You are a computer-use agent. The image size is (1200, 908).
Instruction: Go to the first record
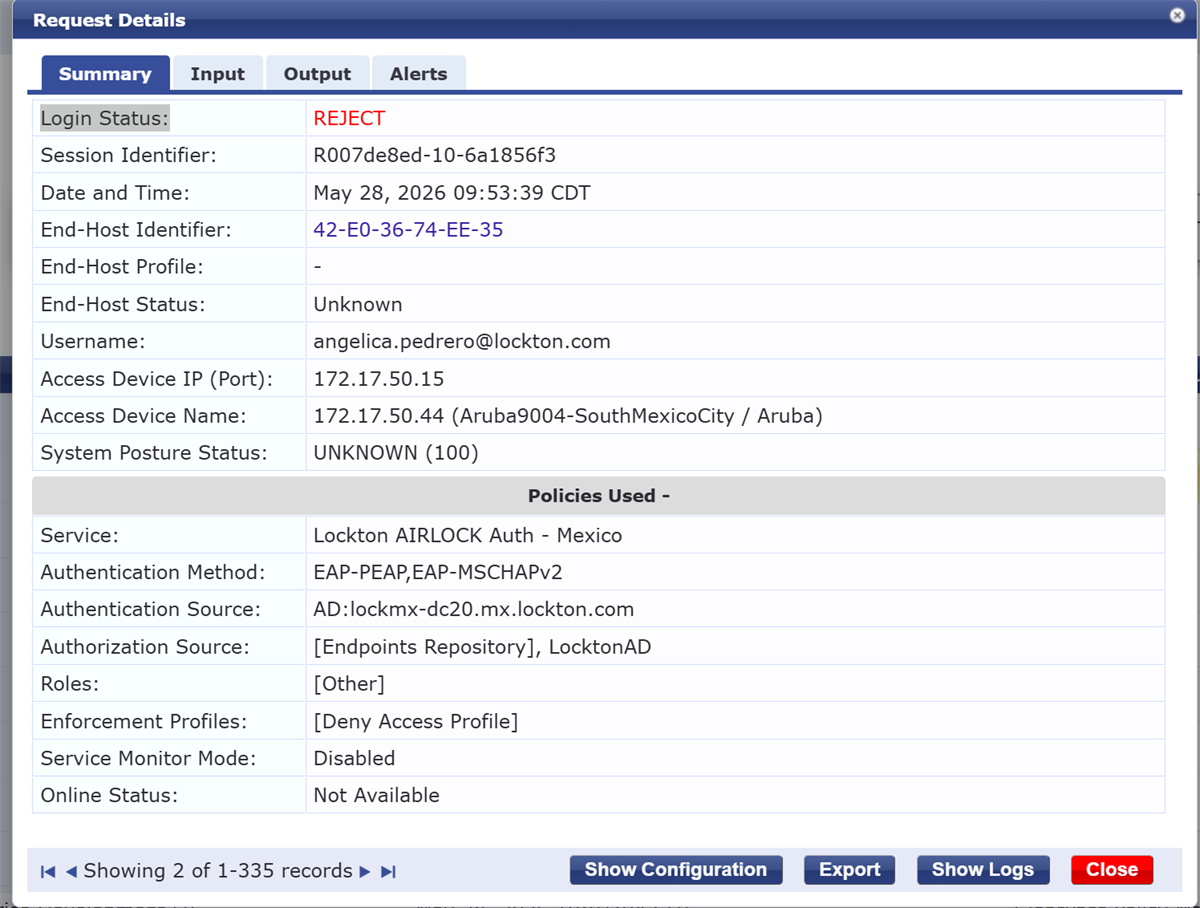pos(48,872)
